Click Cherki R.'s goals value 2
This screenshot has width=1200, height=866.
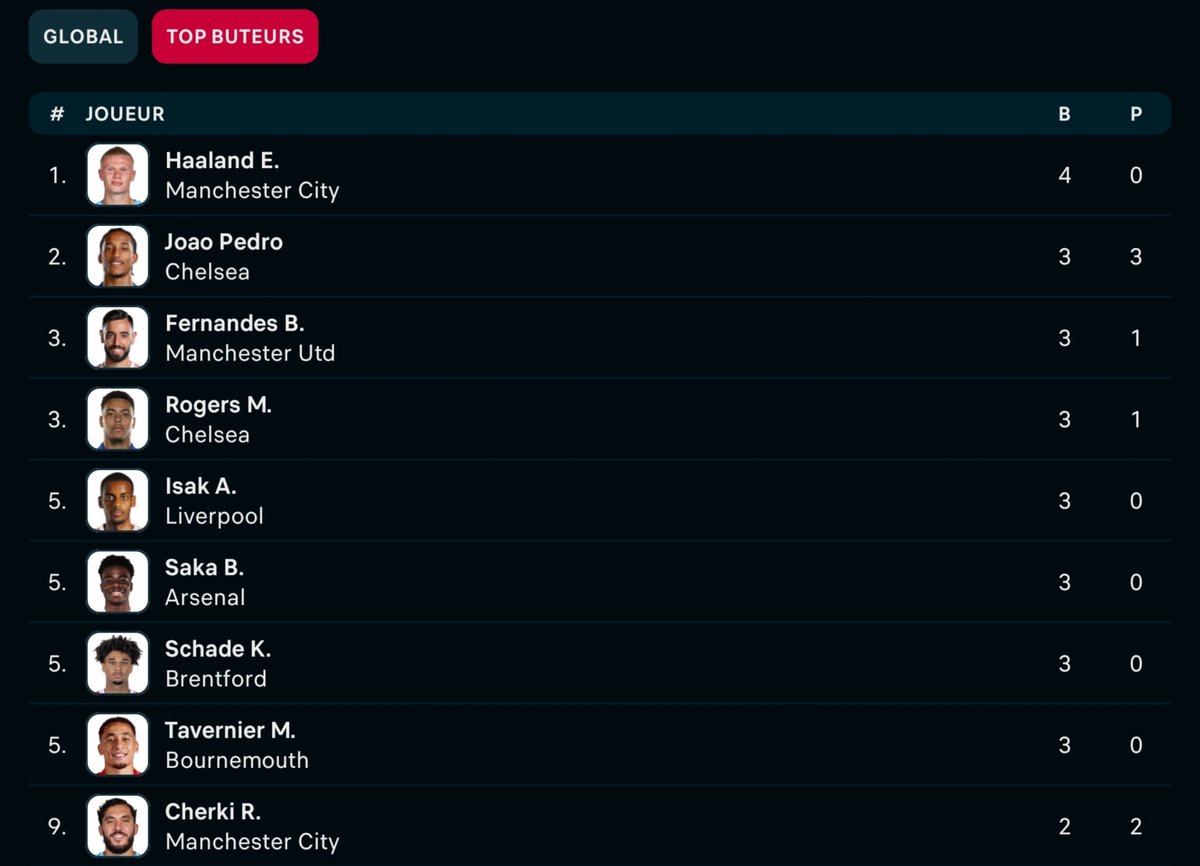click(x=1064, y=827)
